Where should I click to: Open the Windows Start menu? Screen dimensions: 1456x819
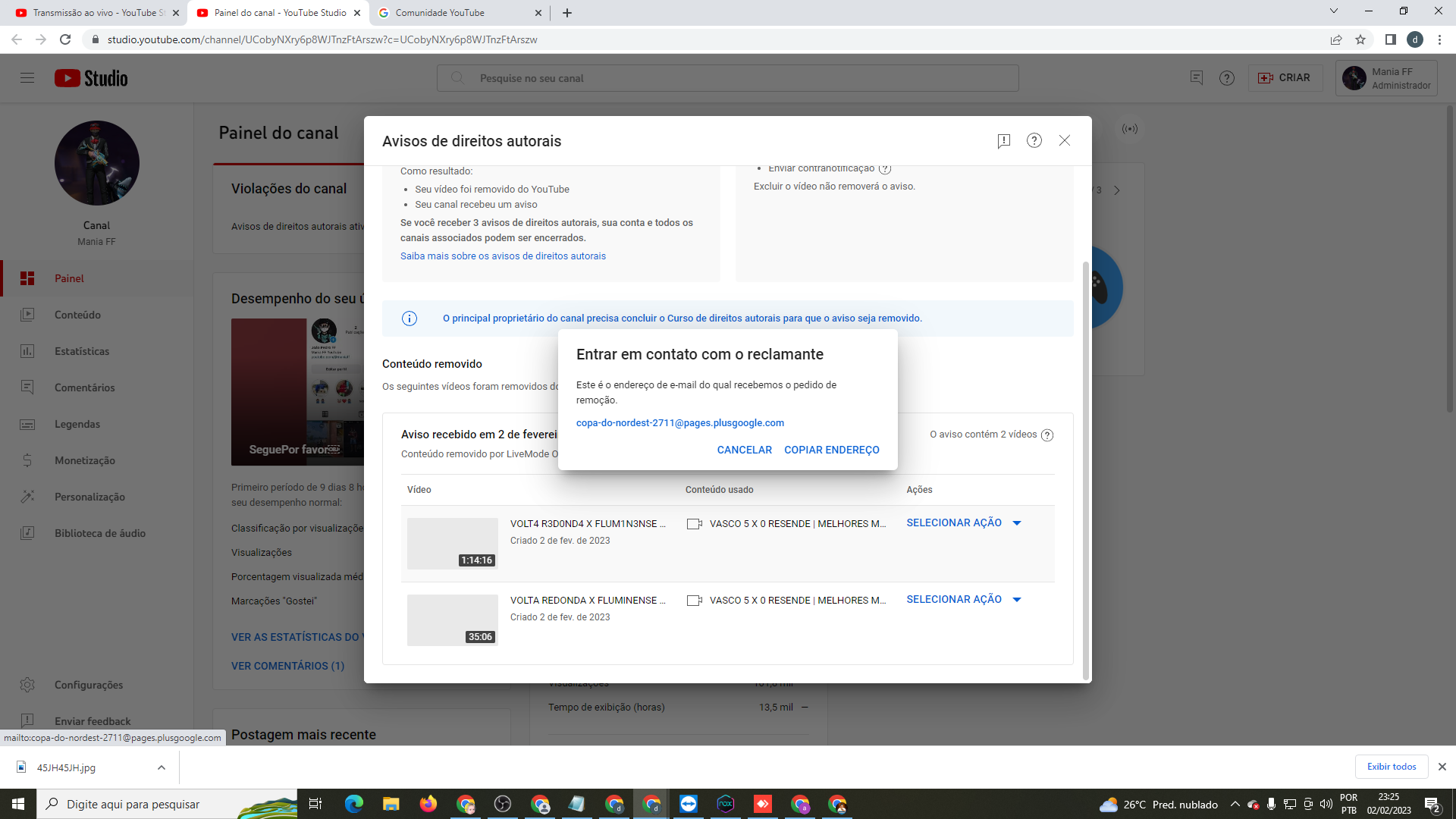pyautogui.click(x=18, y=804)
